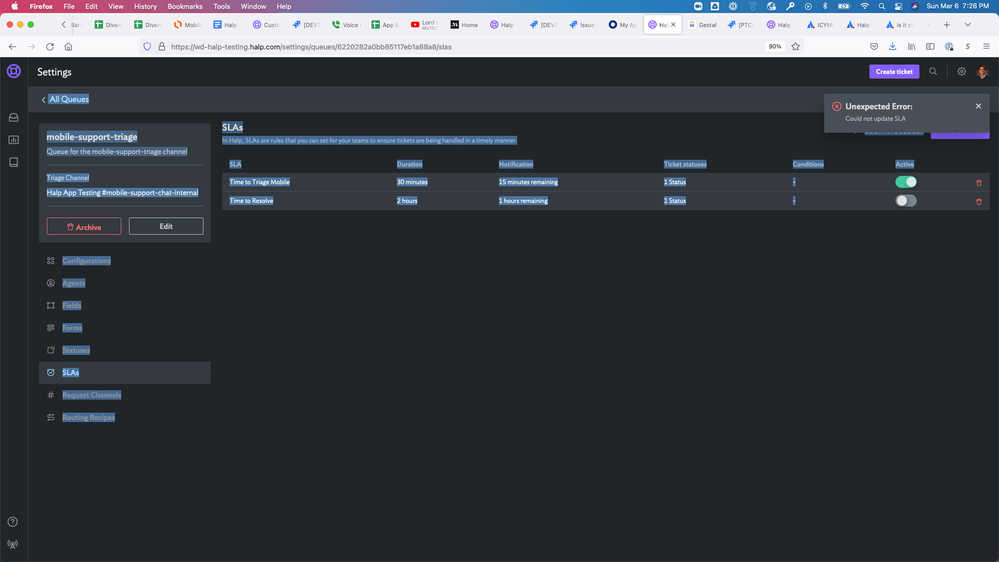999x562 pixels.
Task: Open macOS Control Center icon
Action: pyautogui.click(x=898, y=6)
